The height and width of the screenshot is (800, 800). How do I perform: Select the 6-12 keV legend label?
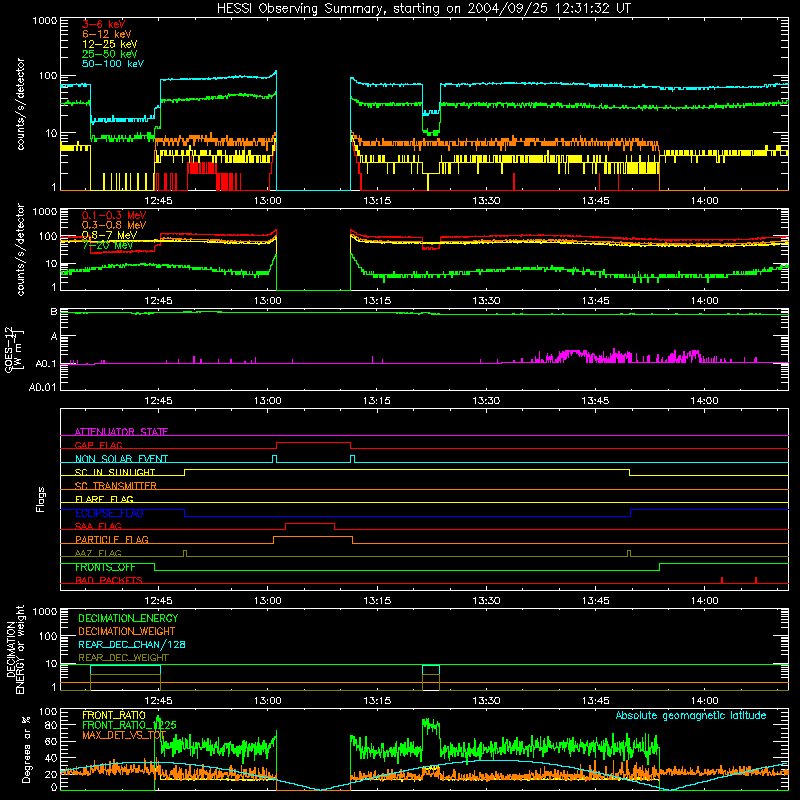click(107, 34)
